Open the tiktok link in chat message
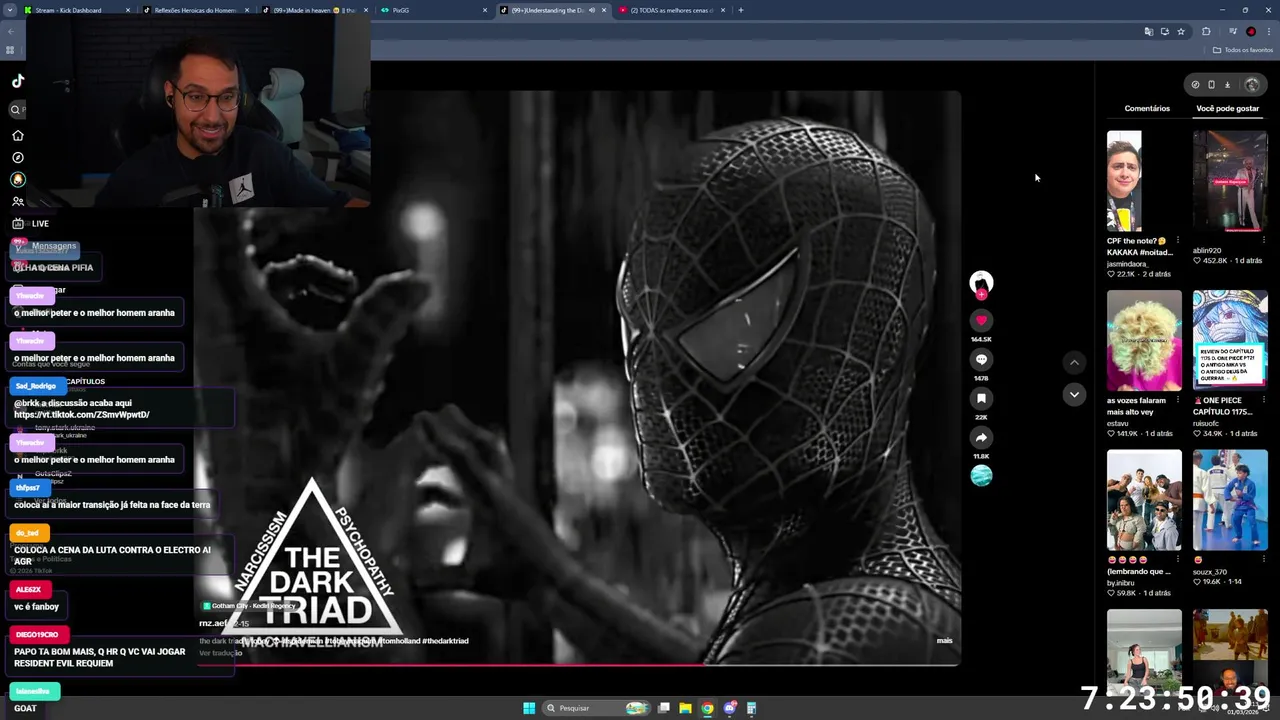The height and width of the screenshot is (720, 1280). (82, 414)
